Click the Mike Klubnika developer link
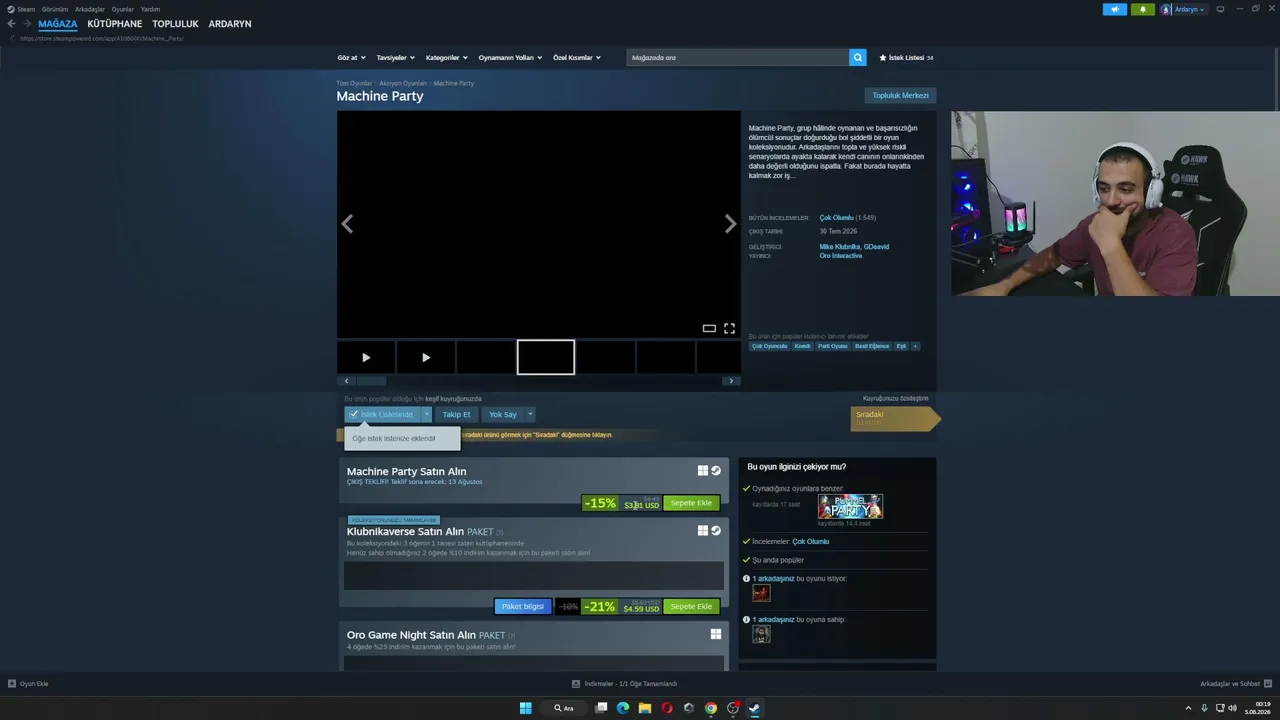 click(839, 247)
